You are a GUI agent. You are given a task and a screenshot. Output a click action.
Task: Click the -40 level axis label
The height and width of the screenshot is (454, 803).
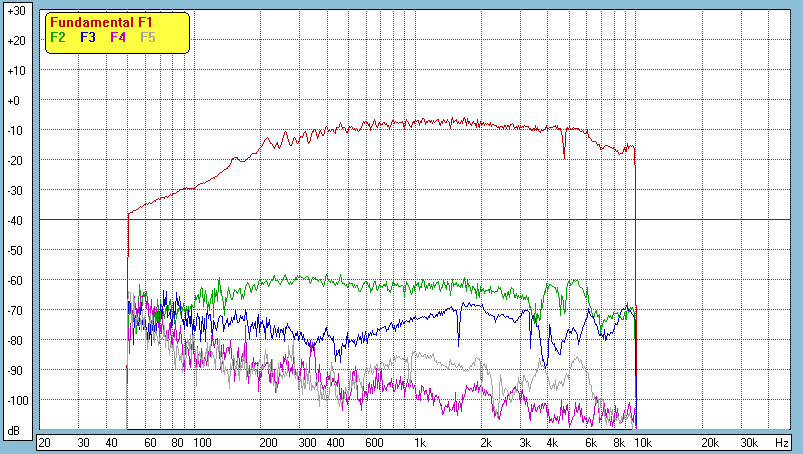point(15,221)
